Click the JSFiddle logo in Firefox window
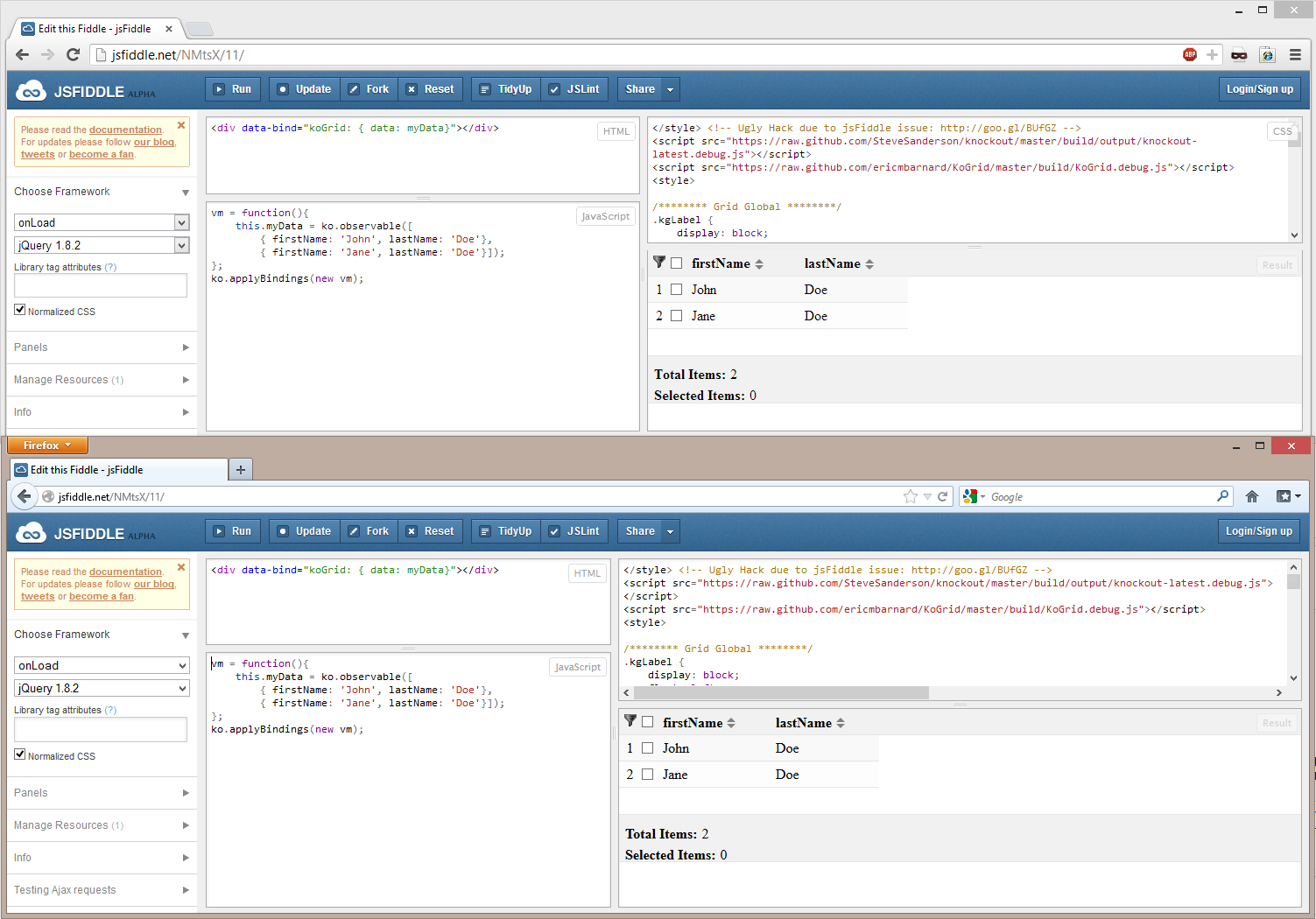 coord(85,533)
